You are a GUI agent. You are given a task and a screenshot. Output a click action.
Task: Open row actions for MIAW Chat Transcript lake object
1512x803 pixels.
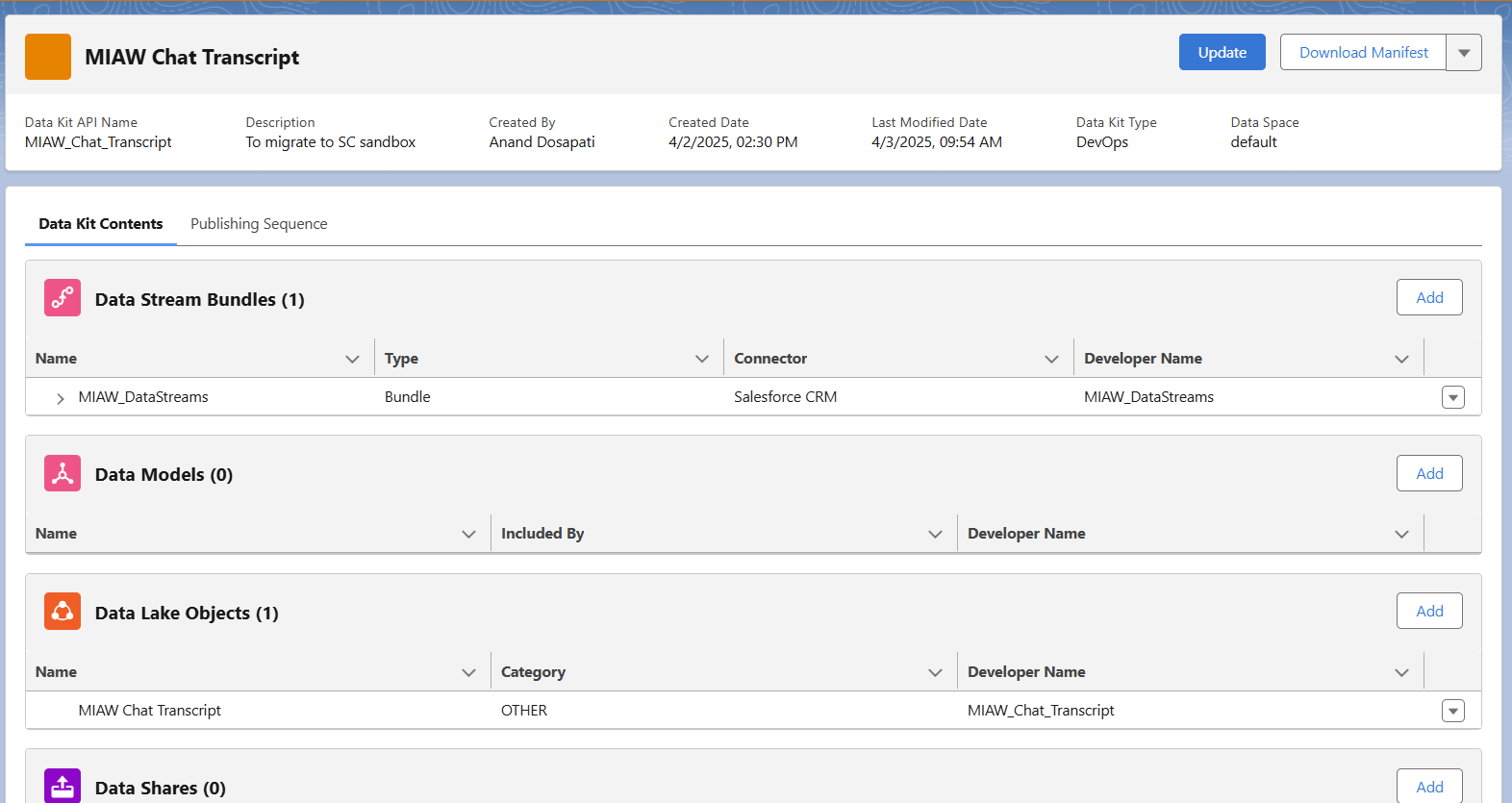[x=1452, y=711]
